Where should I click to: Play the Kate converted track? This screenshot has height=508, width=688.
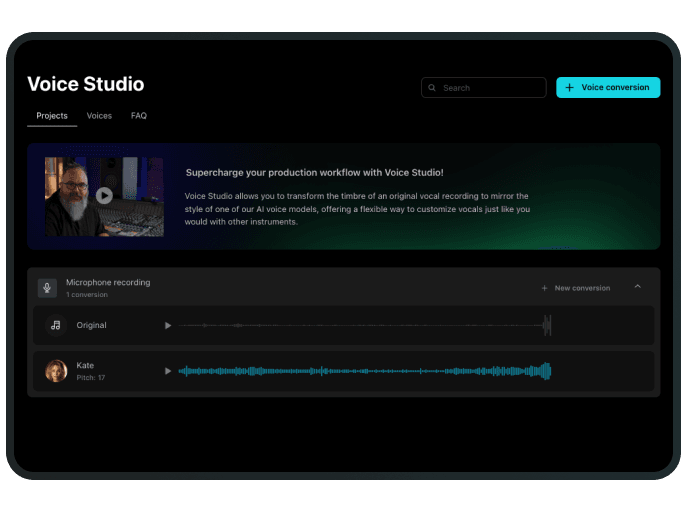click(168, 371)
